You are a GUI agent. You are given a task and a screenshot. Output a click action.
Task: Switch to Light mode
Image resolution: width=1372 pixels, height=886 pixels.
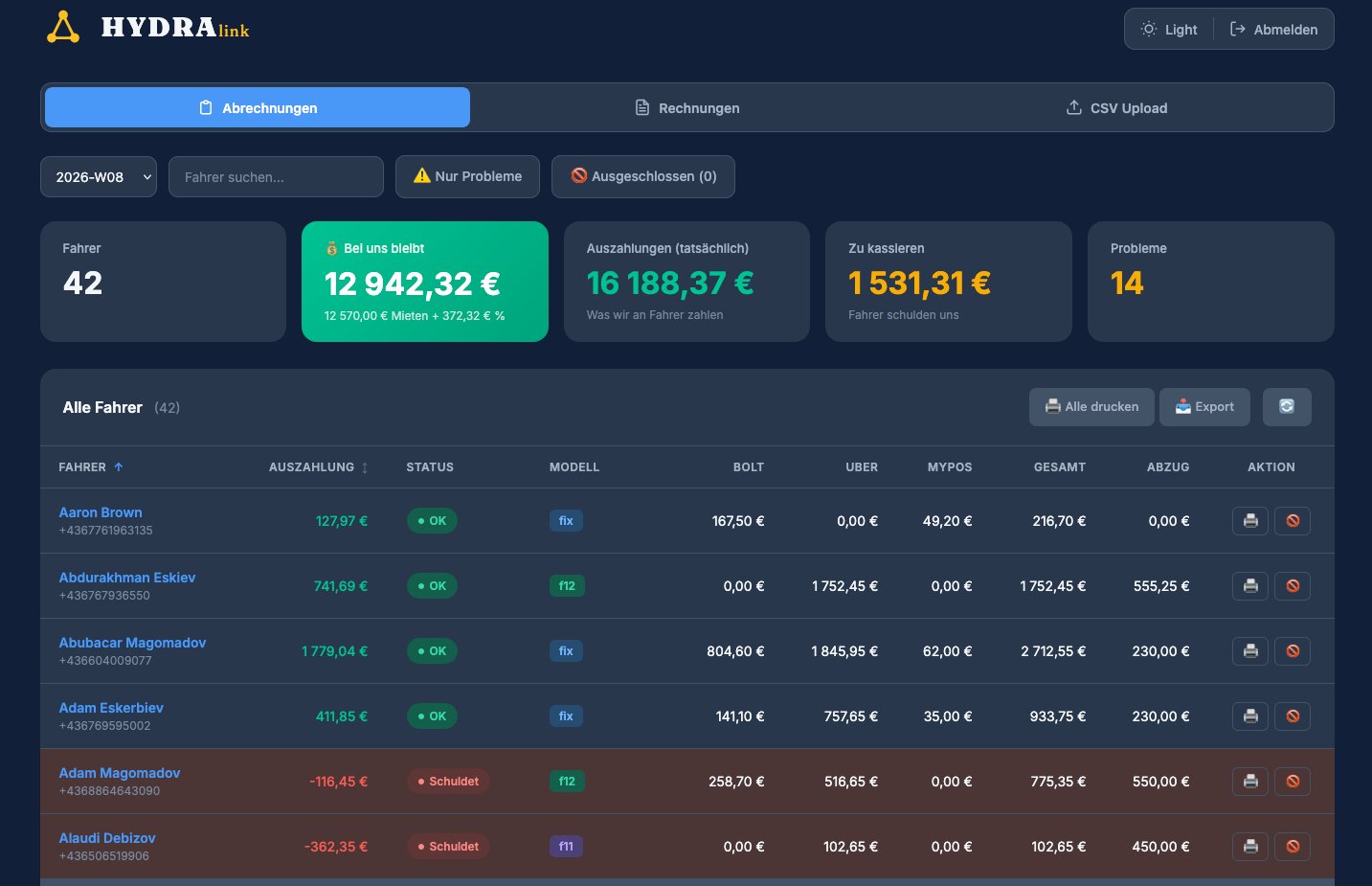pos(1168,29)
